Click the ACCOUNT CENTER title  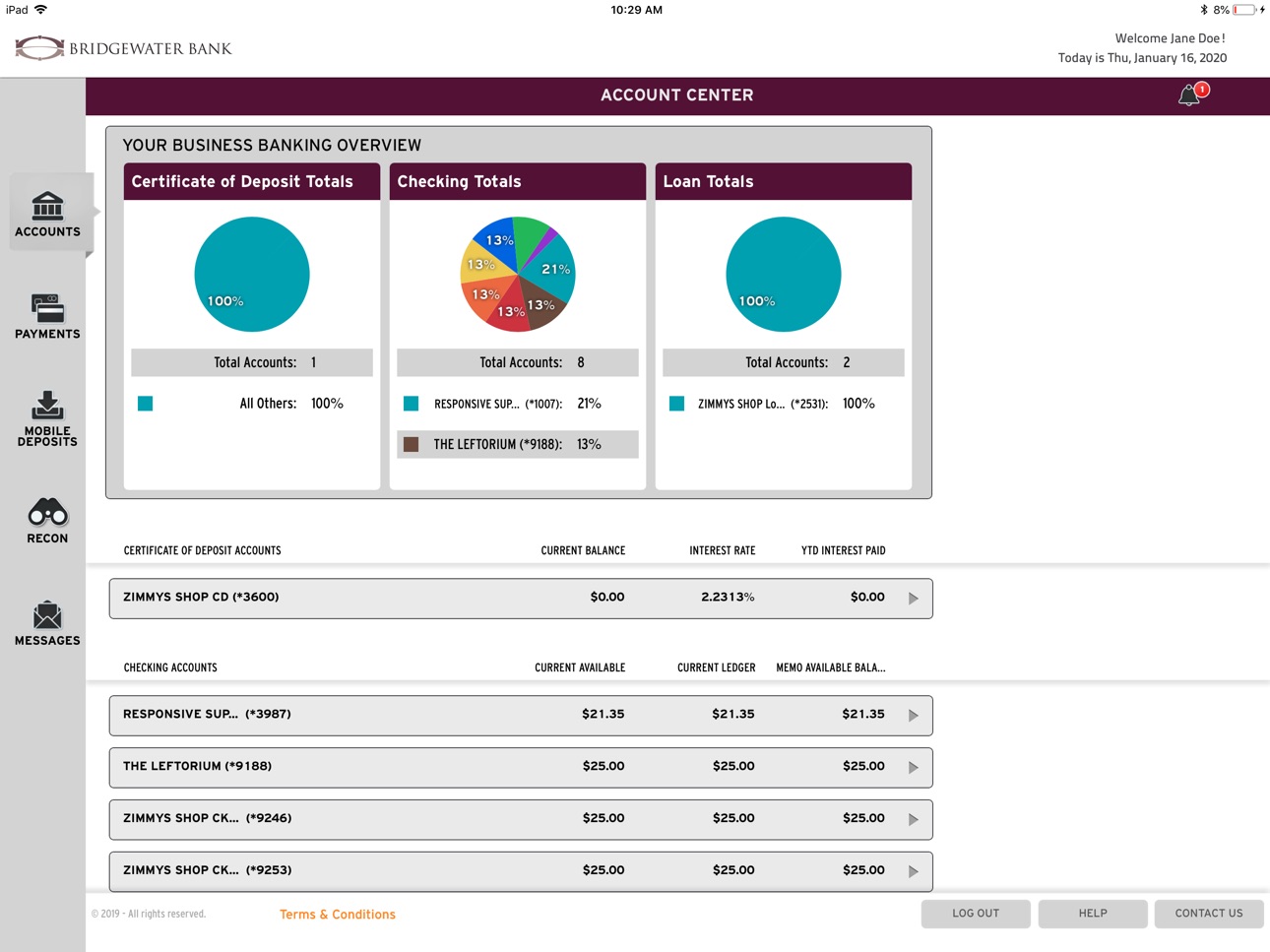point(677,95)
